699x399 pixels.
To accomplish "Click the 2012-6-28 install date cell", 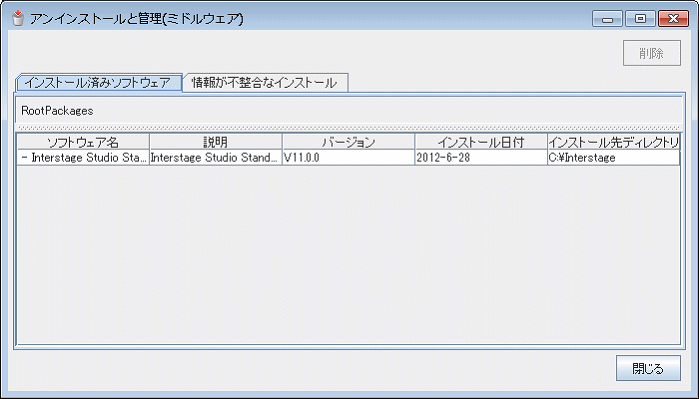I will tap(481, 158).
